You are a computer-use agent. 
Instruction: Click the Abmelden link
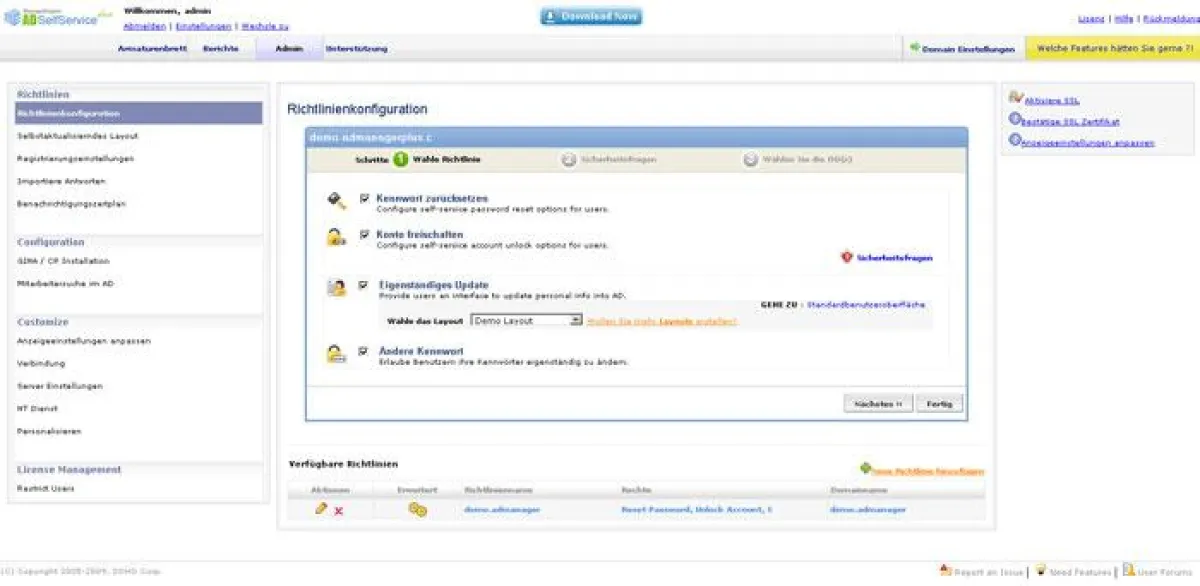tap(144, 25)
